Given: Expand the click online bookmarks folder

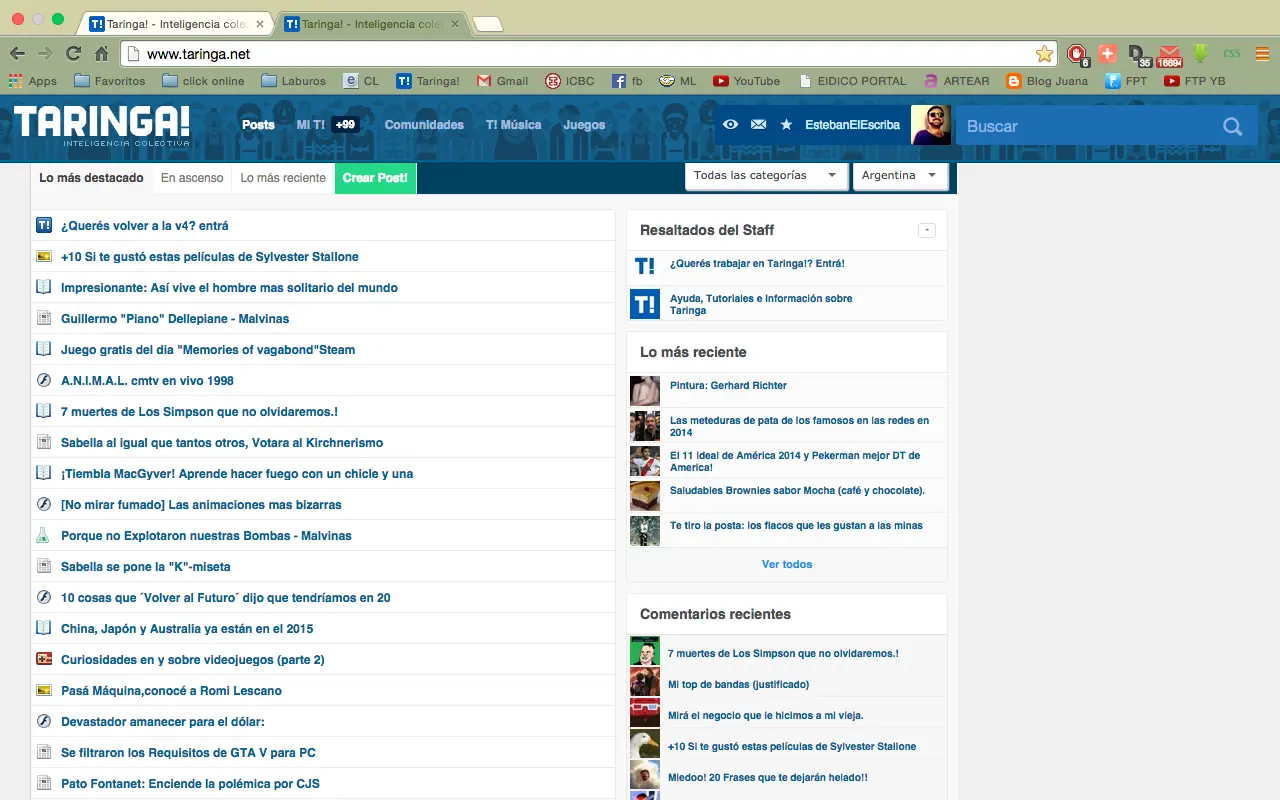Looking at the screenshot, I should pos(202,81).
